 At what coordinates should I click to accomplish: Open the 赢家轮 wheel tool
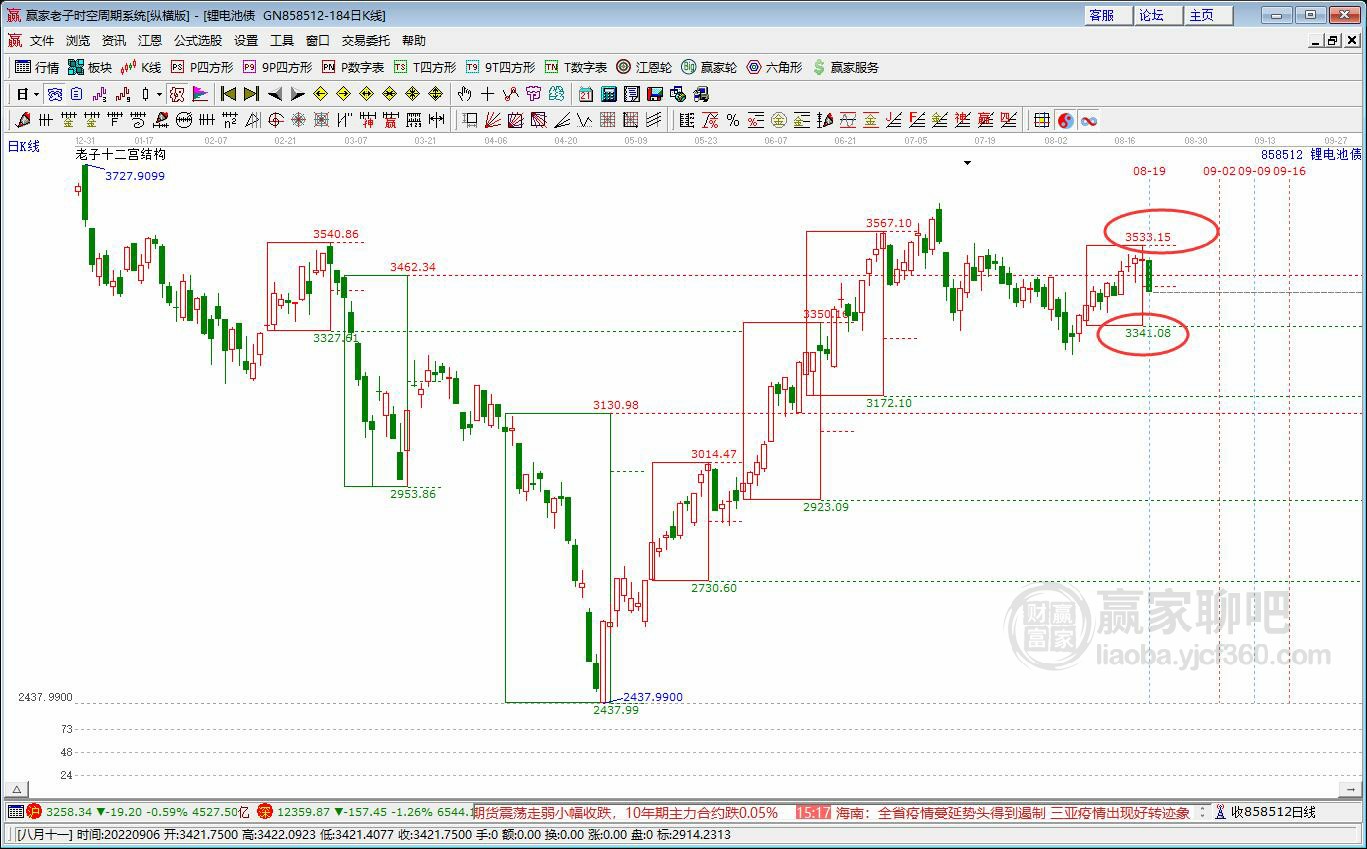[x=709, y=67]
